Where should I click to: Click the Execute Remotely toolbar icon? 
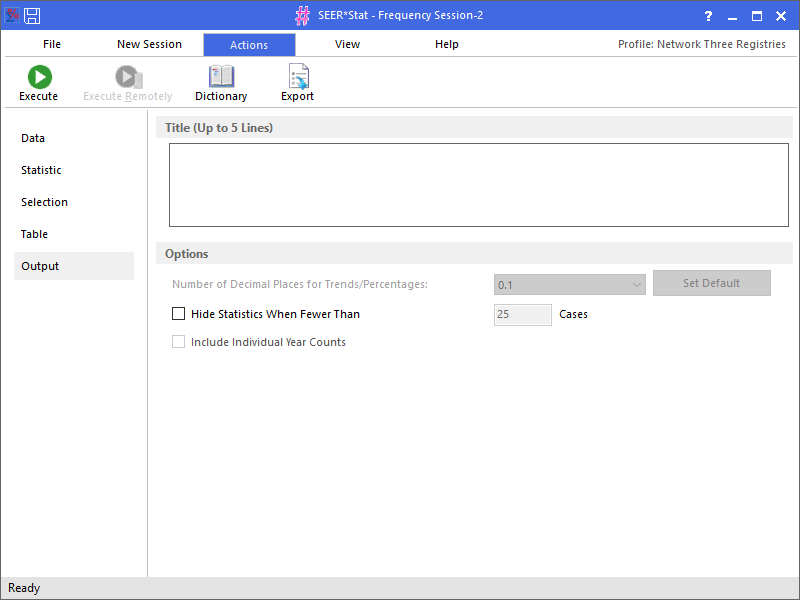click(127, 77)
